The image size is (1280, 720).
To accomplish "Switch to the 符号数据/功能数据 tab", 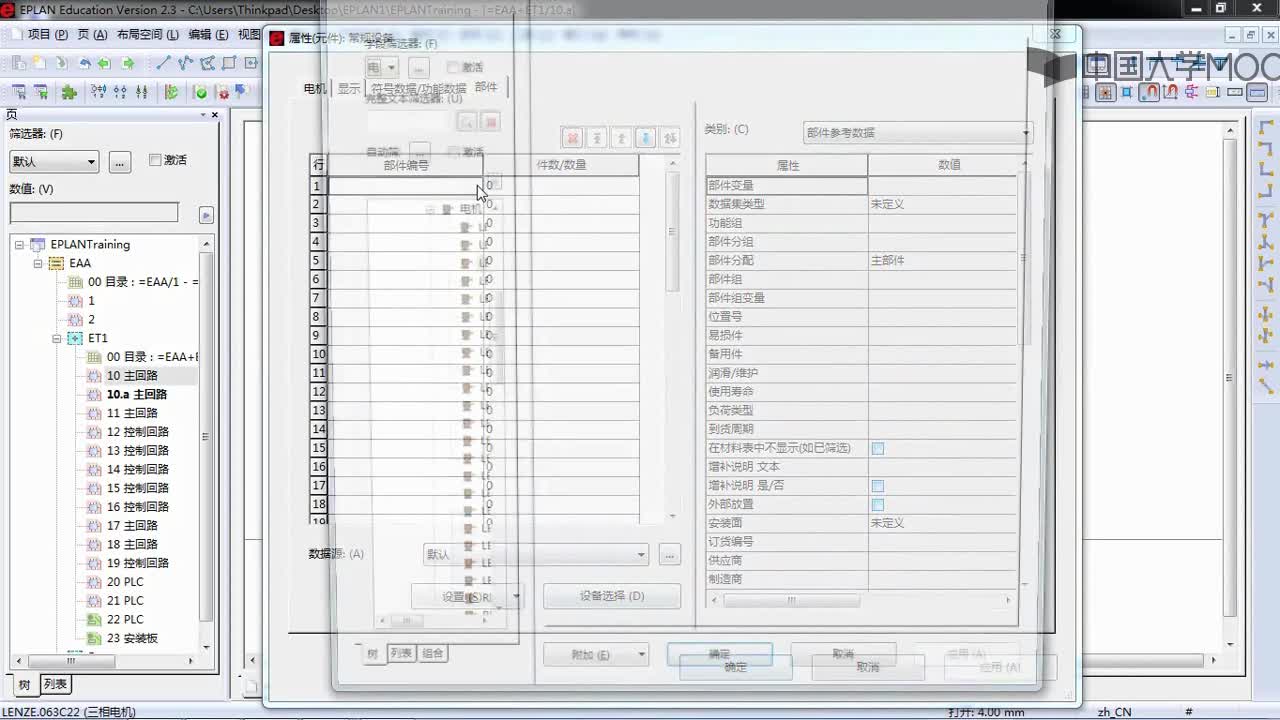I will [x=418, y=88].
